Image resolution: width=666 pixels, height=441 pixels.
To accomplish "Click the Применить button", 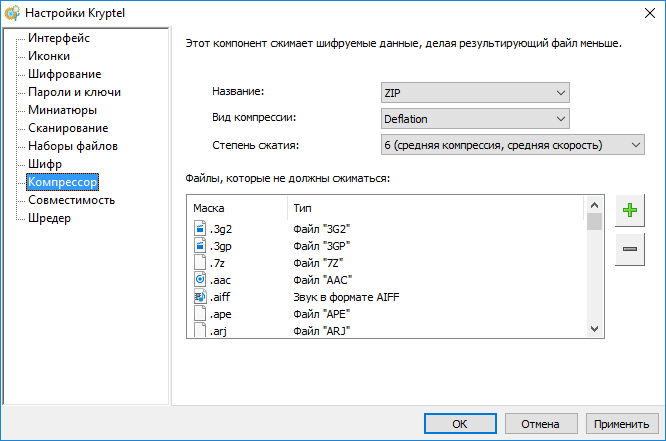I will (622, 423).
